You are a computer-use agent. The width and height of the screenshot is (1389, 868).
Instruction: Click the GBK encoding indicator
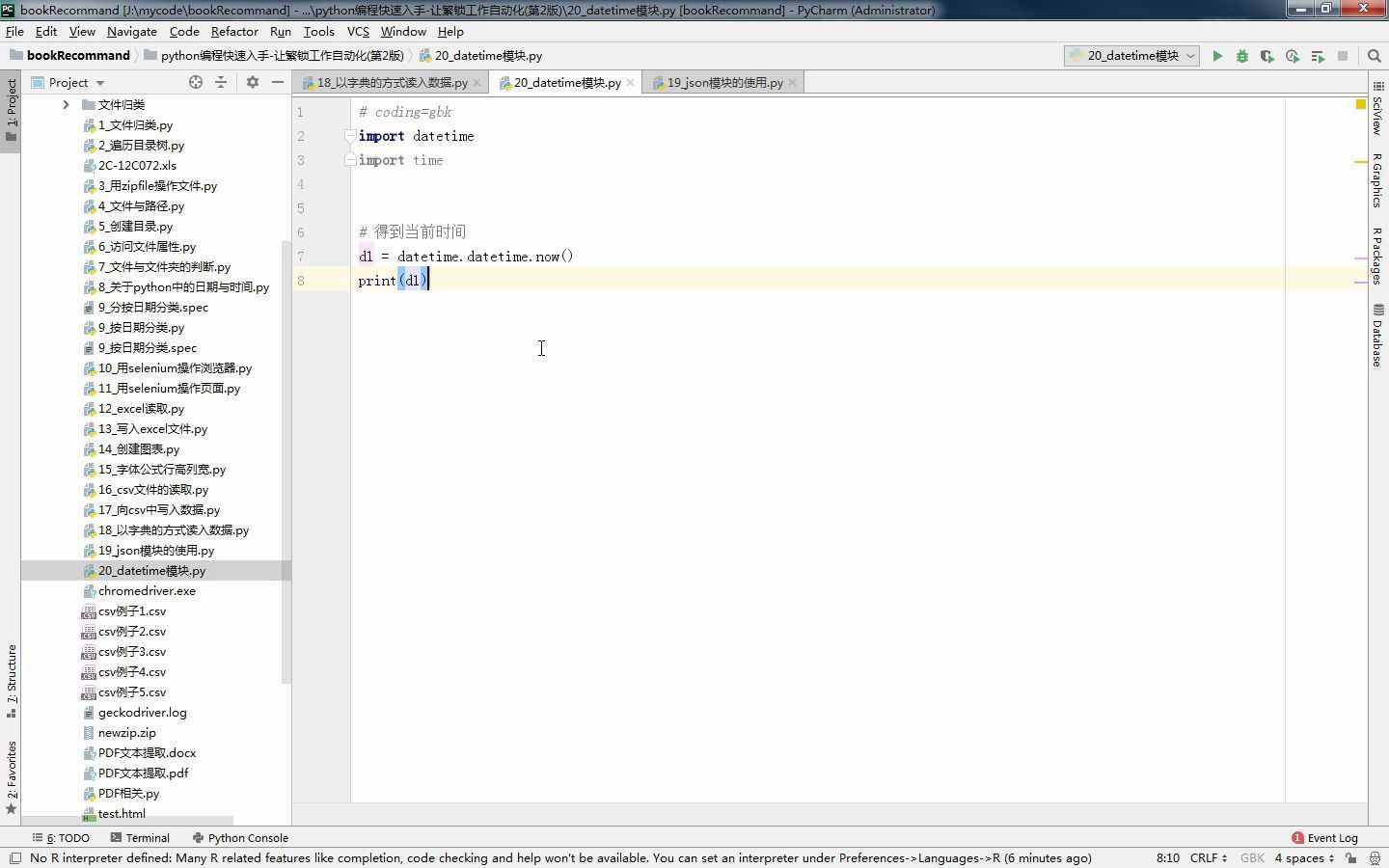pyautogui.click(x=1252, y=857)
